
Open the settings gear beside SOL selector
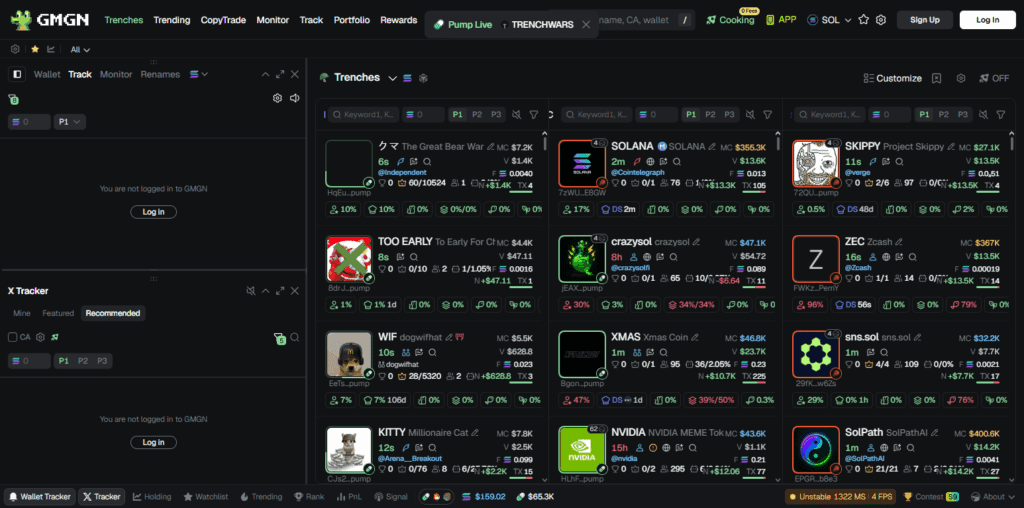click(x=880, y=20)
